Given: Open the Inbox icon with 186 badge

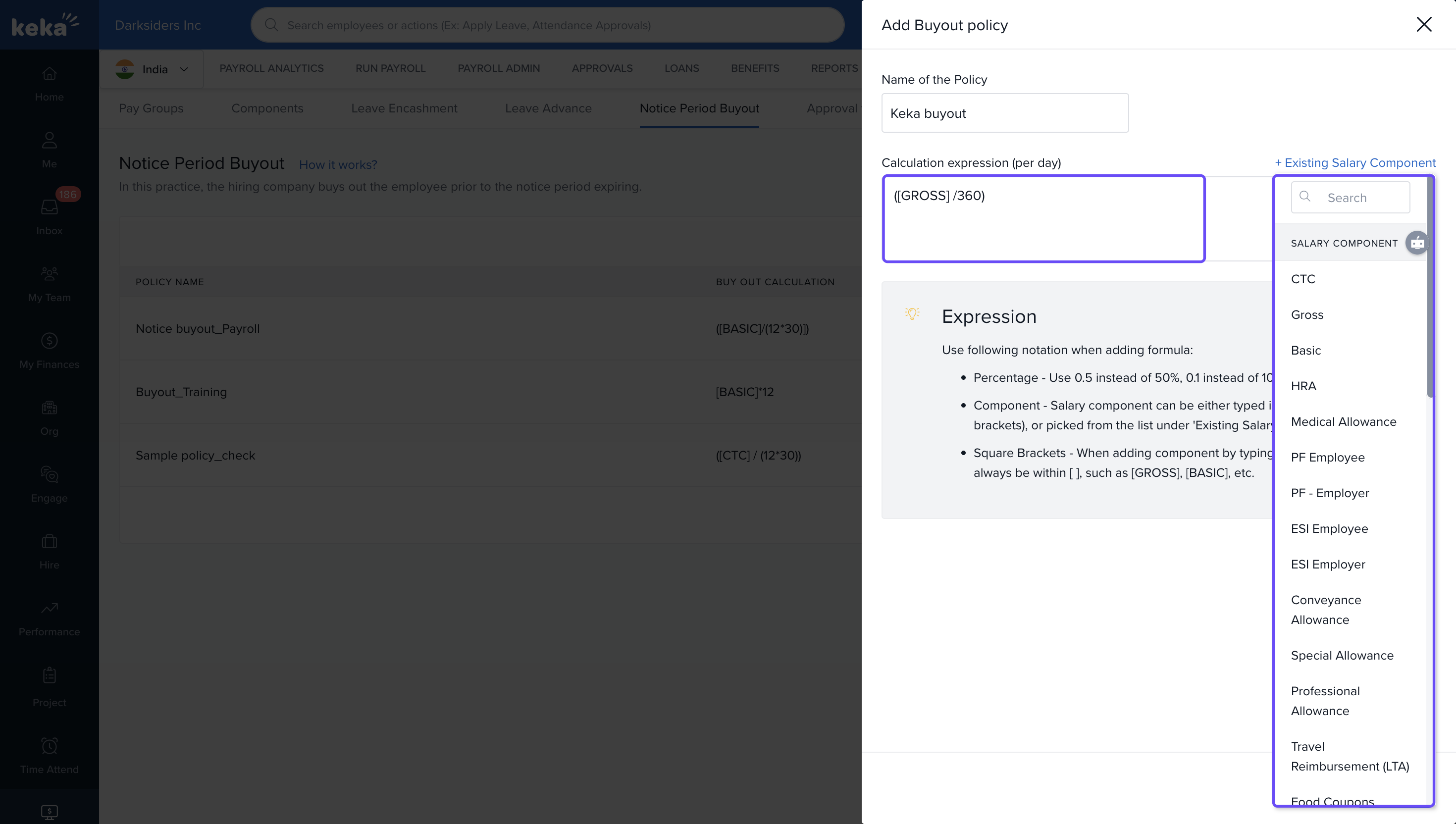Looking at the screenshot, I should coord(49,207).
